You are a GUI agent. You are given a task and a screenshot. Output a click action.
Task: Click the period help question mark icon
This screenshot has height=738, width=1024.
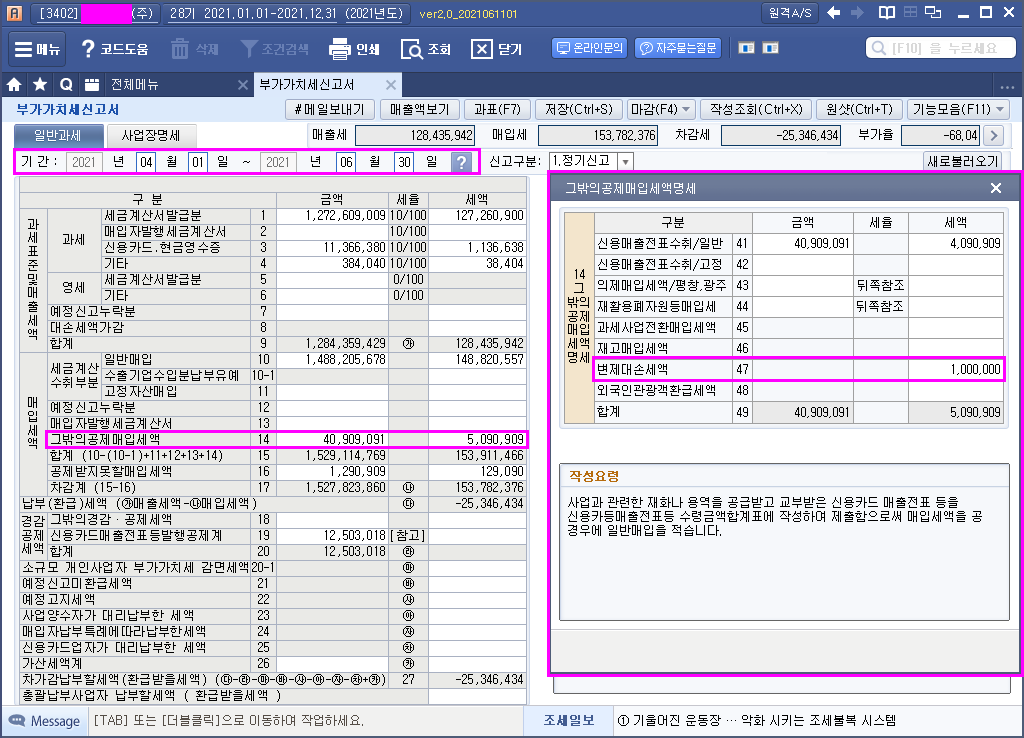coord(460,162)
